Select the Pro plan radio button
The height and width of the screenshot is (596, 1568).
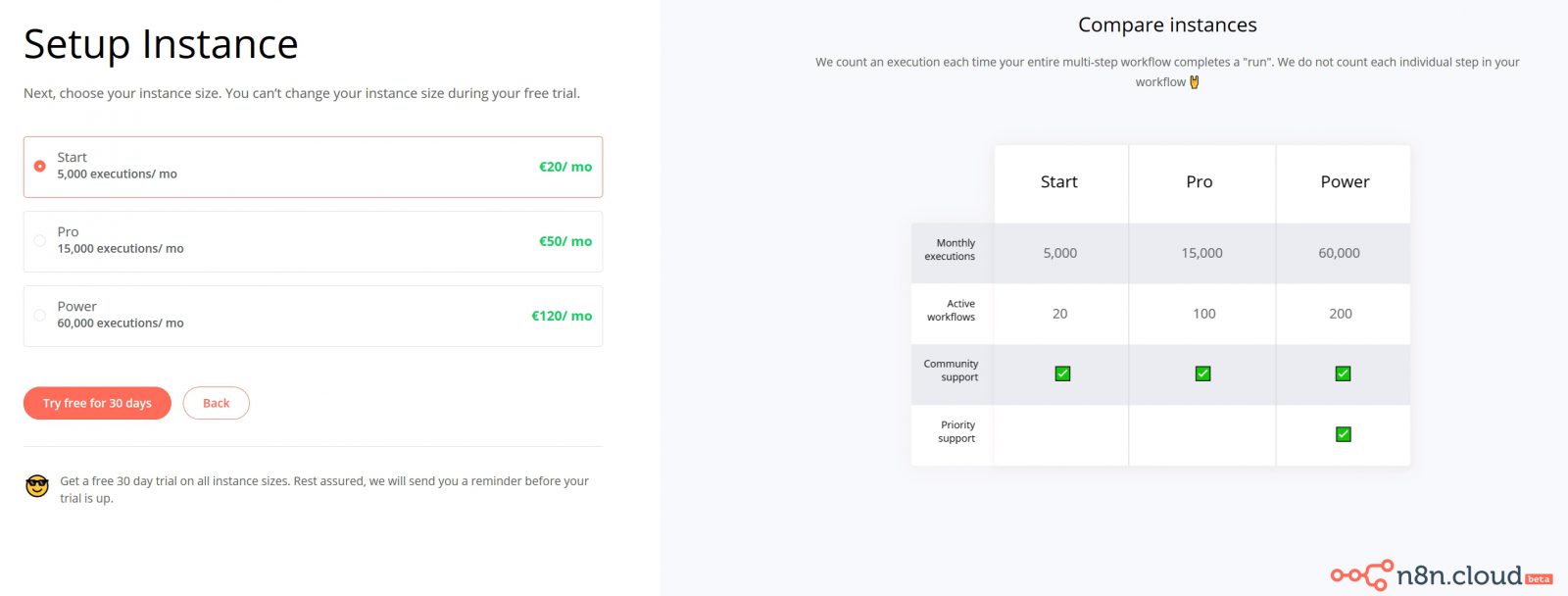(40, 241)
